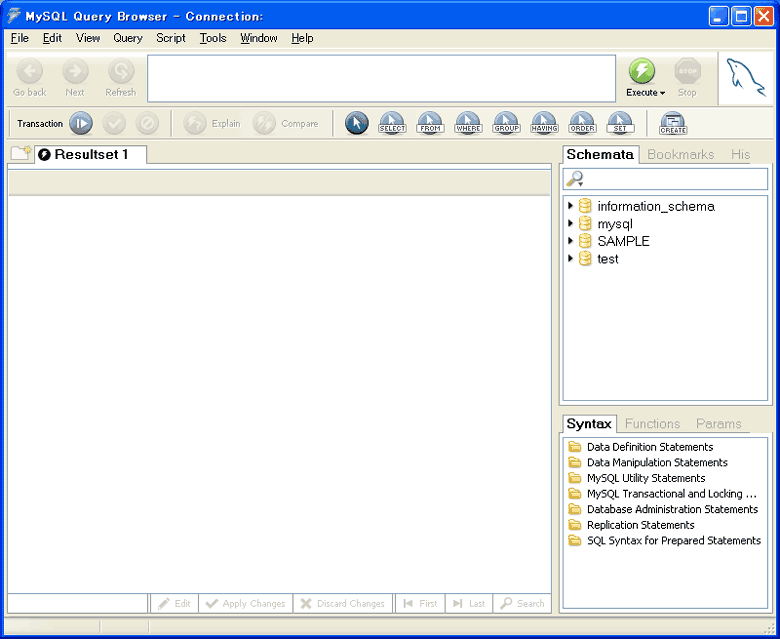Click the WHERE query builder icon
780x639 pixels.
coord(468,123)
